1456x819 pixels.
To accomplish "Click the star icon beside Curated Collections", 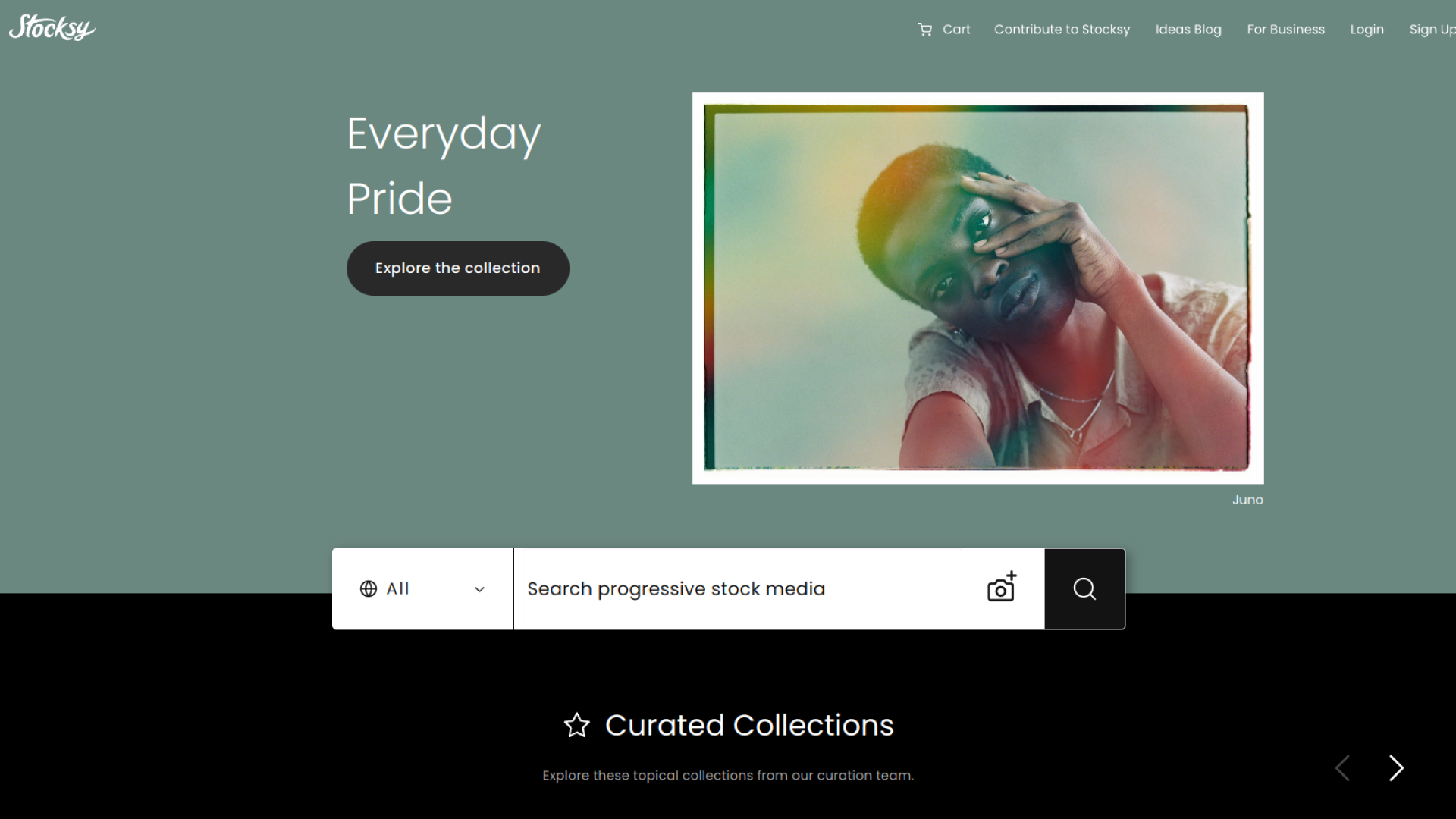I will pos(576,726).
